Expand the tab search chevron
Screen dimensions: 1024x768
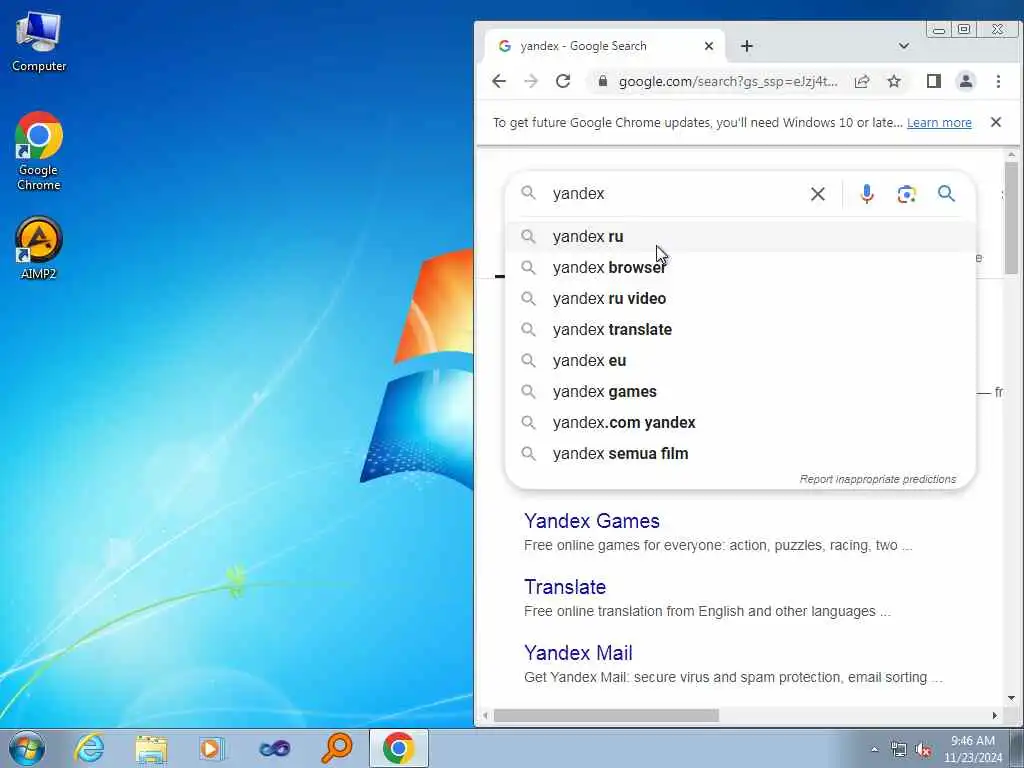(x=904, y=46)
